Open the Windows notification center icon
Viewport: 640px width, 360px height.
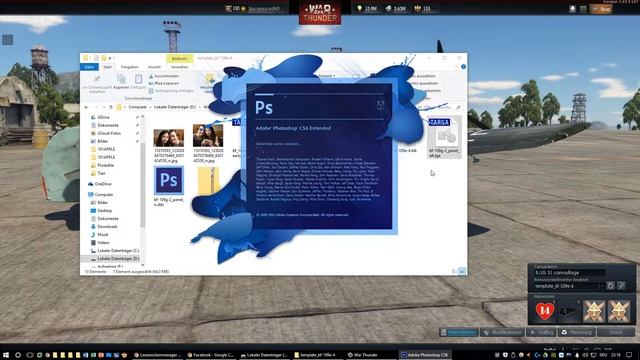click(629, 355)
